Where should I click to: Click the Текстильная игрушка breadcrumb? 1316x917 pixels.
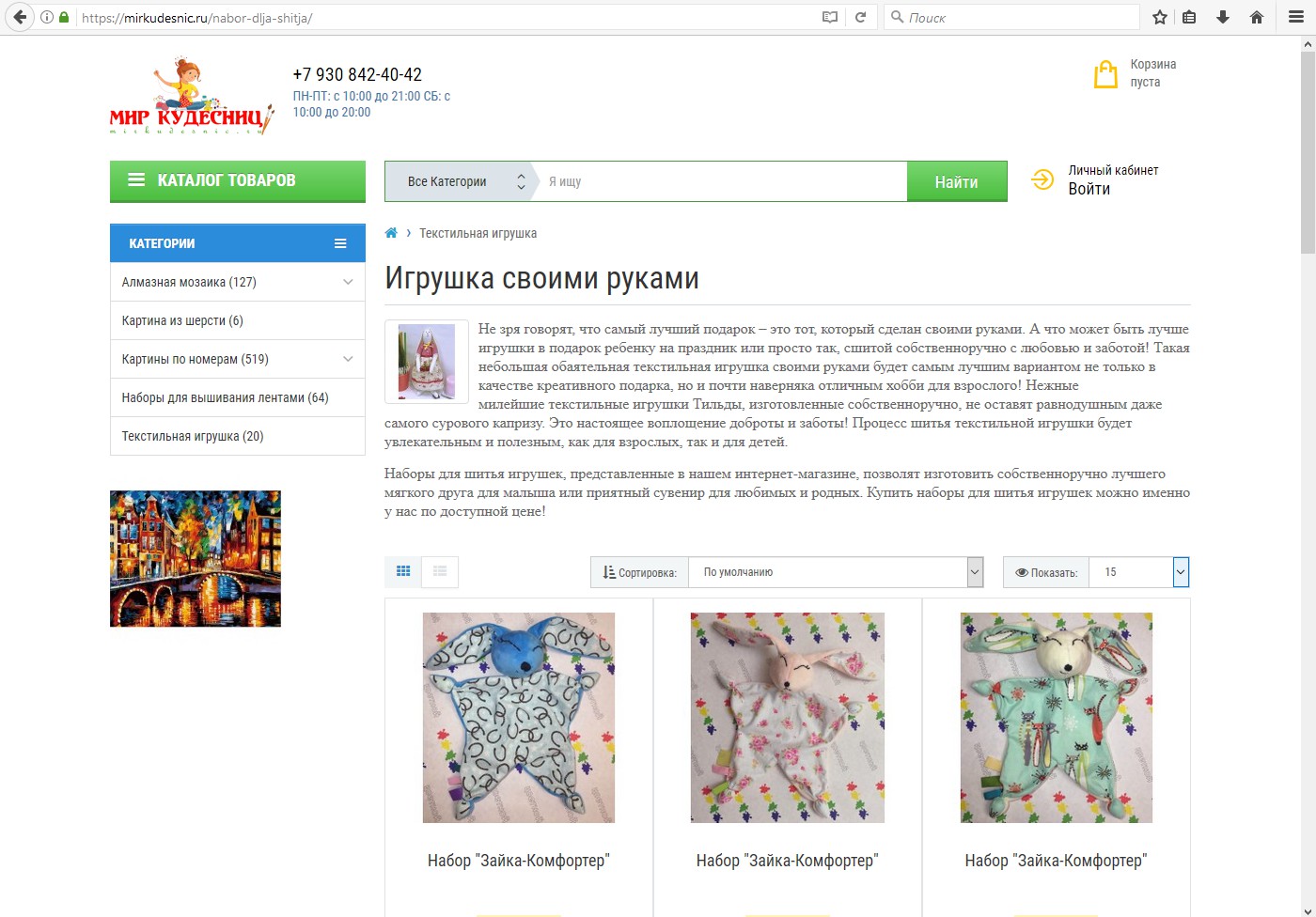click(478, 233)
